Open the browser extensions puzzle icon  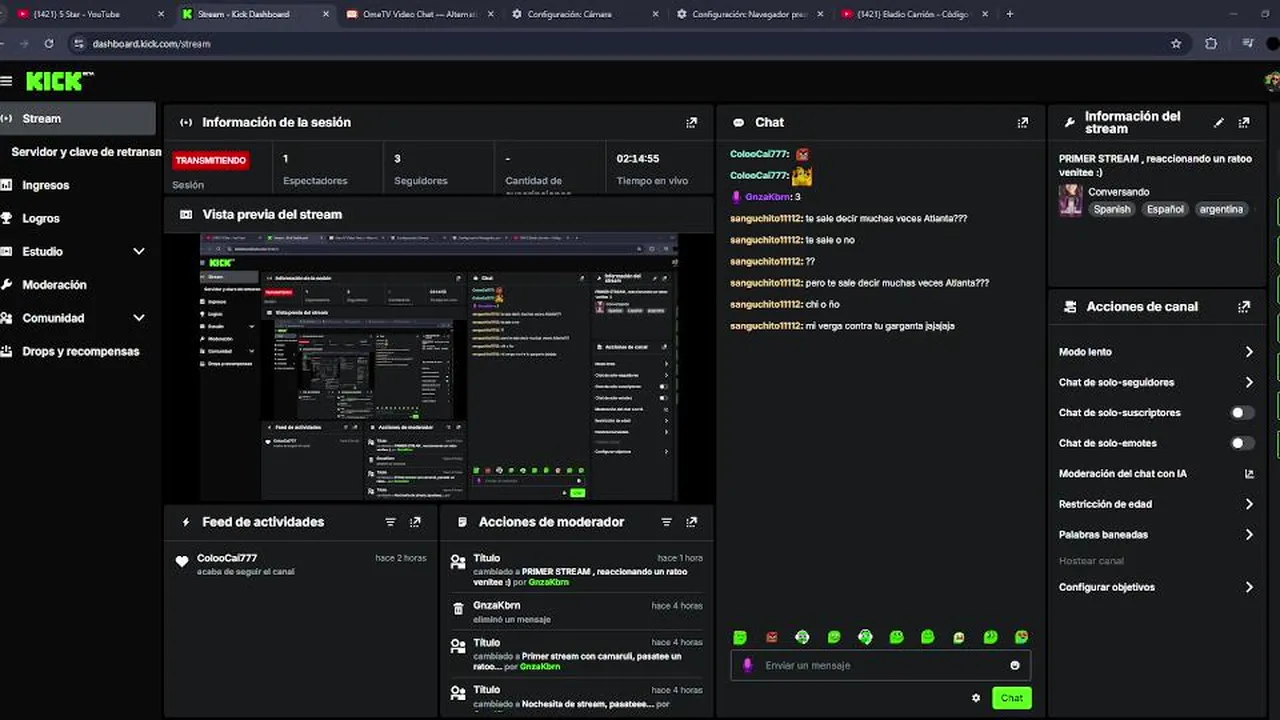pos(1211,44)
